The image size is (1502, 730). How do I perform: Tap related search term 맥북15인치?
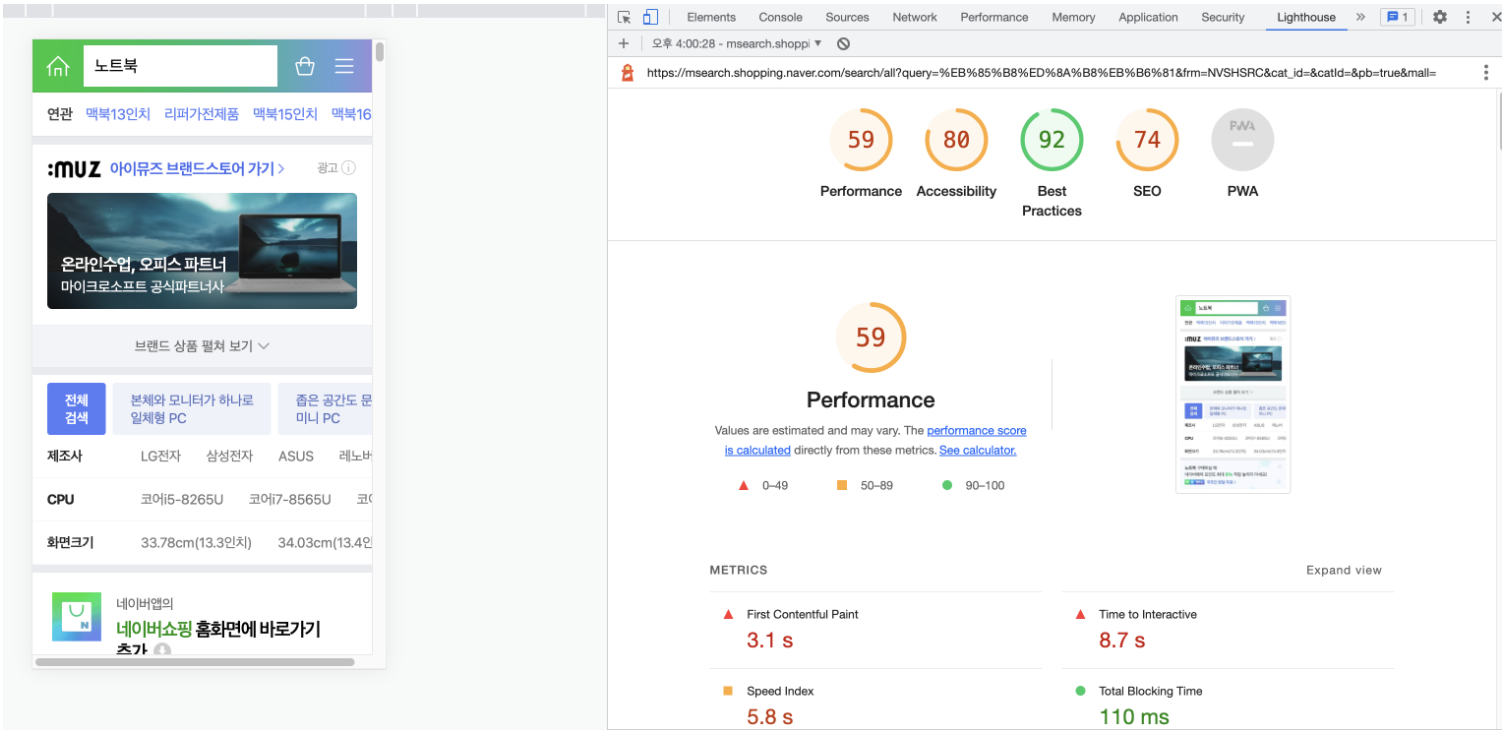285,114
